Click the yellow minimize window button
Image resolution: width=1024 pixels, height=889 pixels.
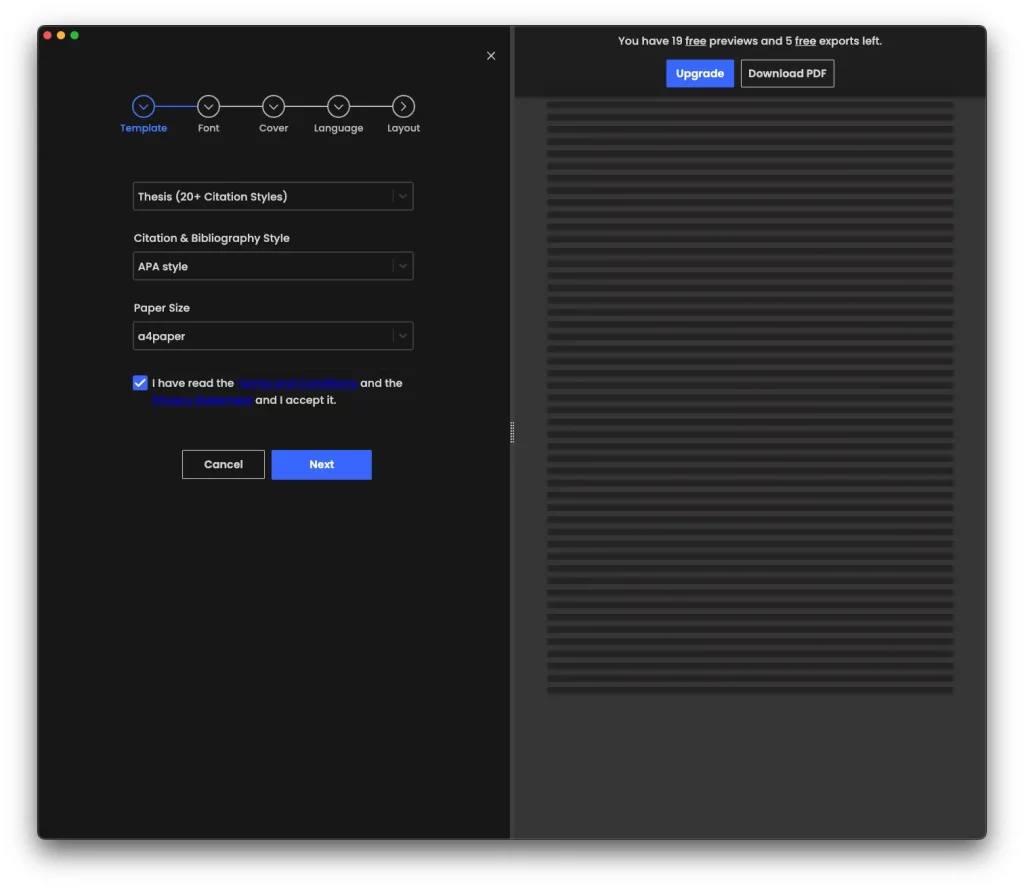pyautogui.click(x=61, y=35)
